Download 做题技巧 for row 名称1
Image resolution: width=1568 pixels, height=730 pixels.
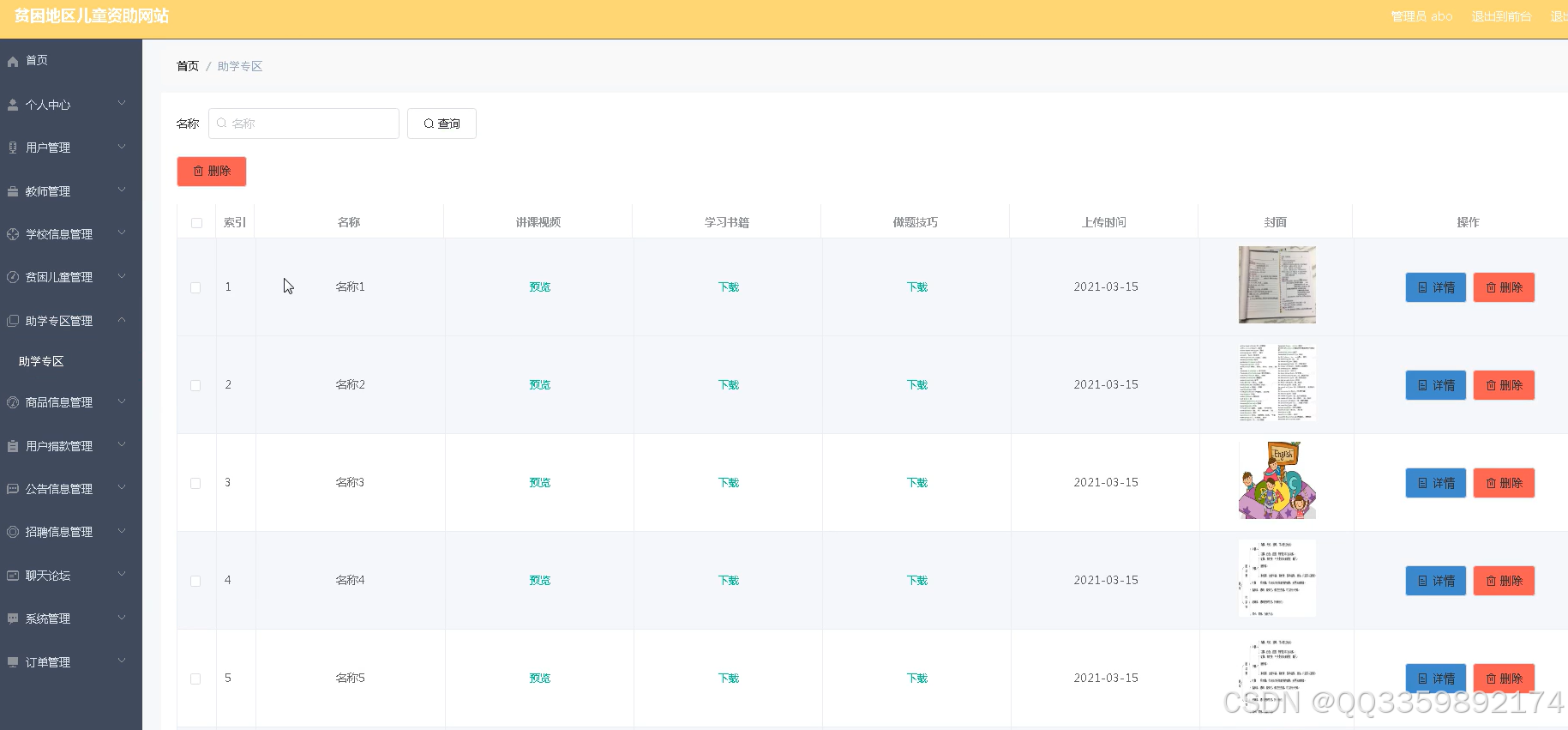pos(917,287)
